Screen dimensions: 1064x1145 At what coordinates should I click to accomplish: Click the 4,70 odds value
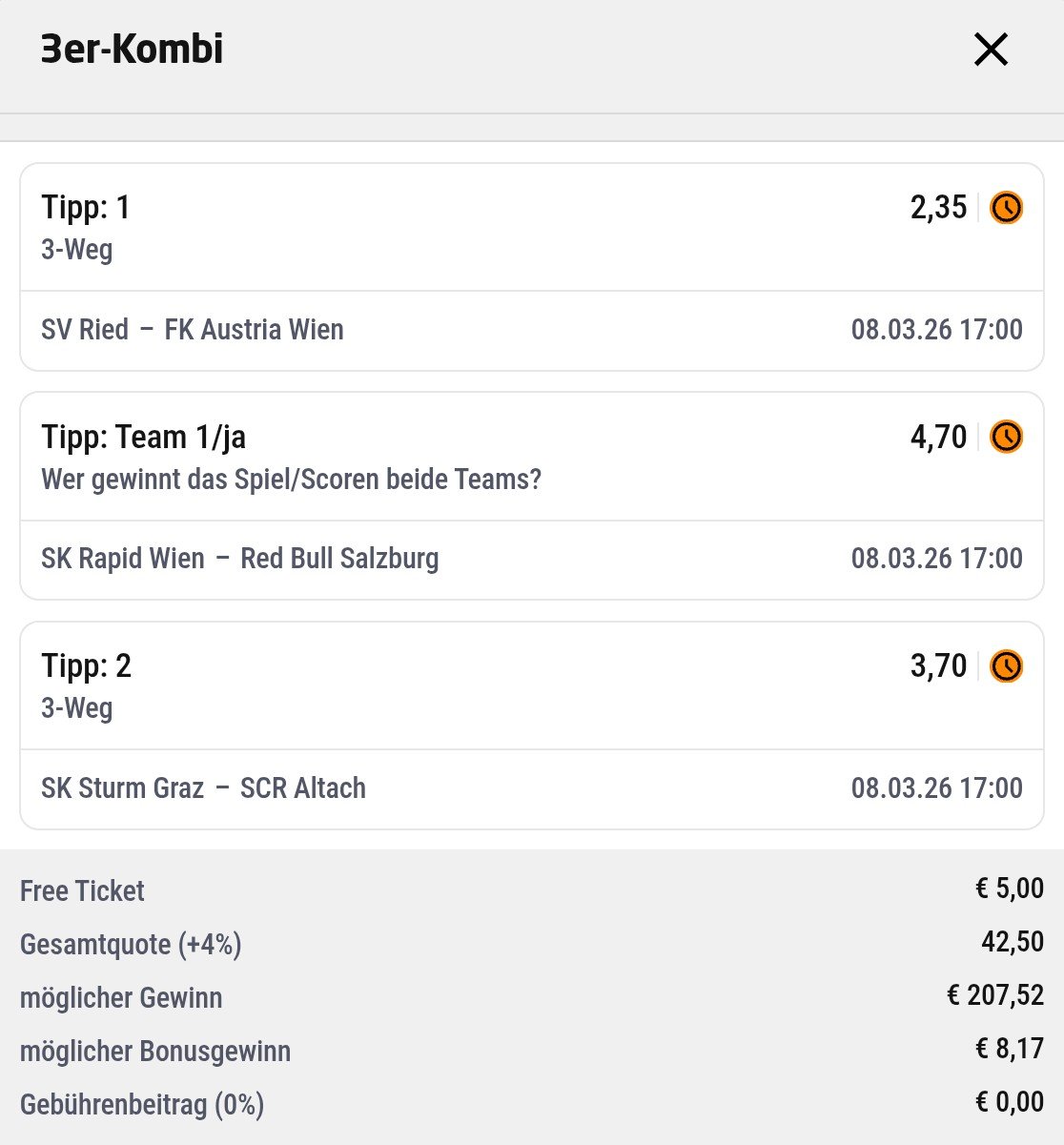click(938, 437)
